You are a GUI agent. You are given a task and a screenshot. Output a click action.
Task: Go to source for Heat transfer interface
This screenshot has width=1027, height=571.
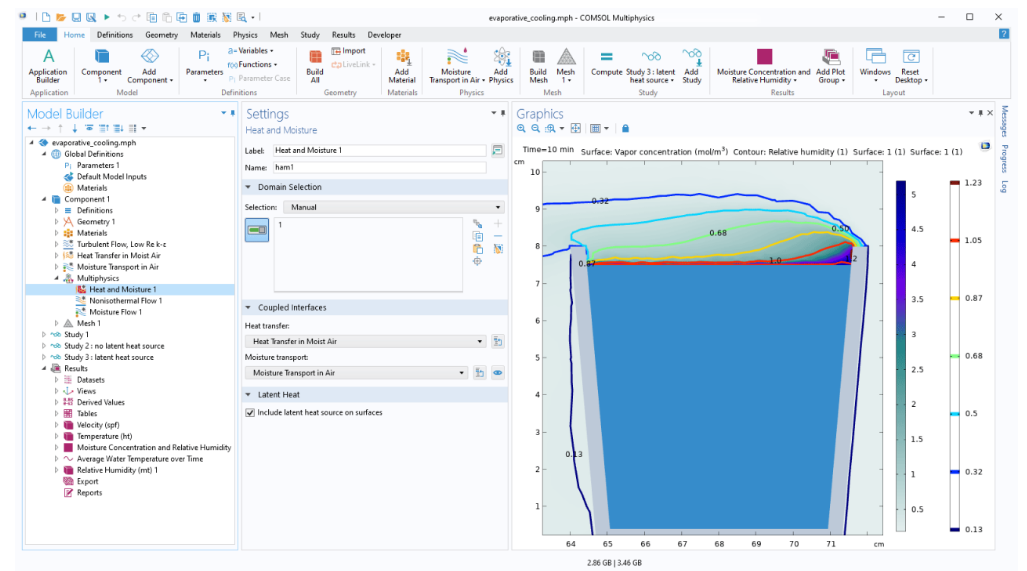pos(498,341)
